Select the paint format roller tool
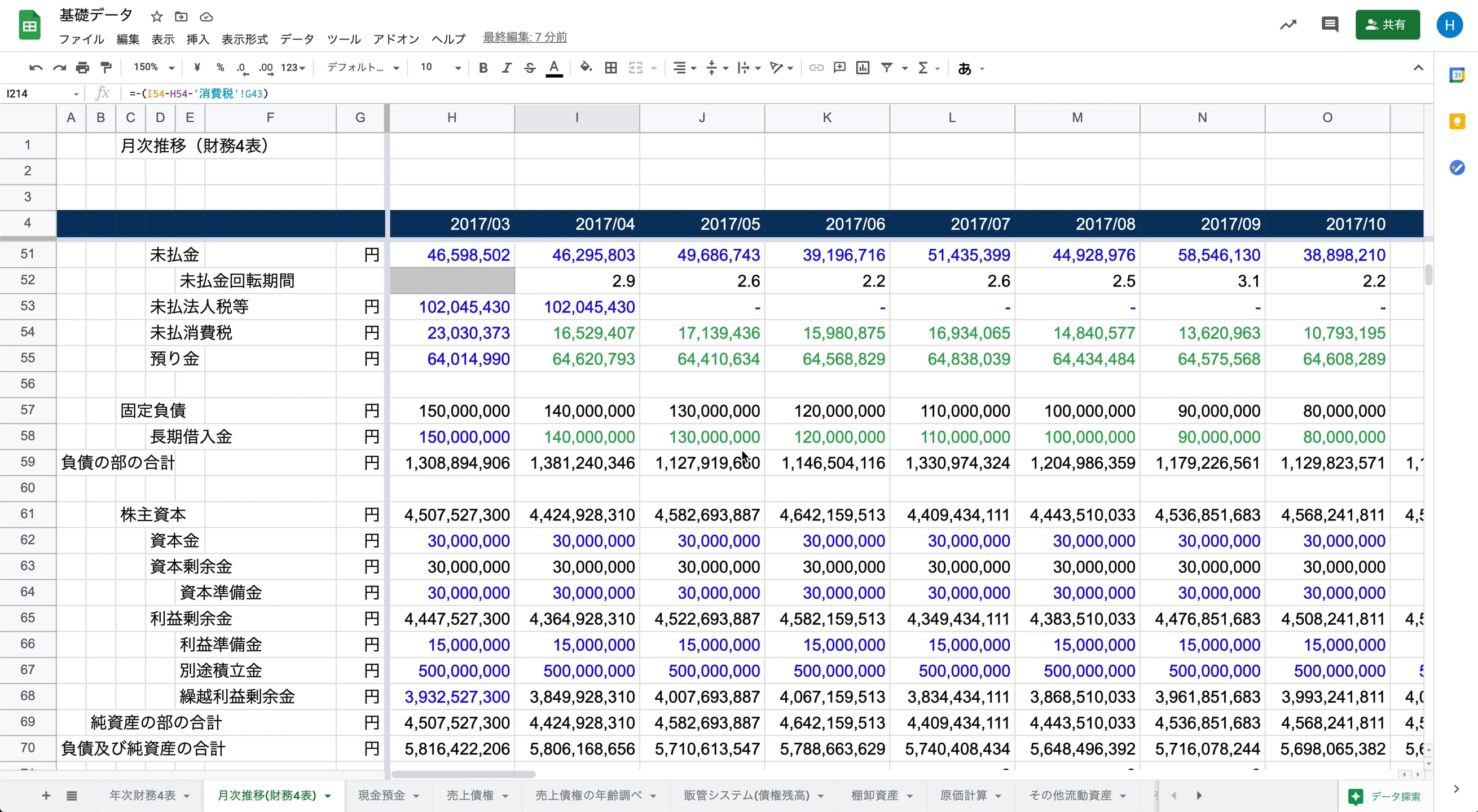The image size is (1478, 812). click(106, 68)
